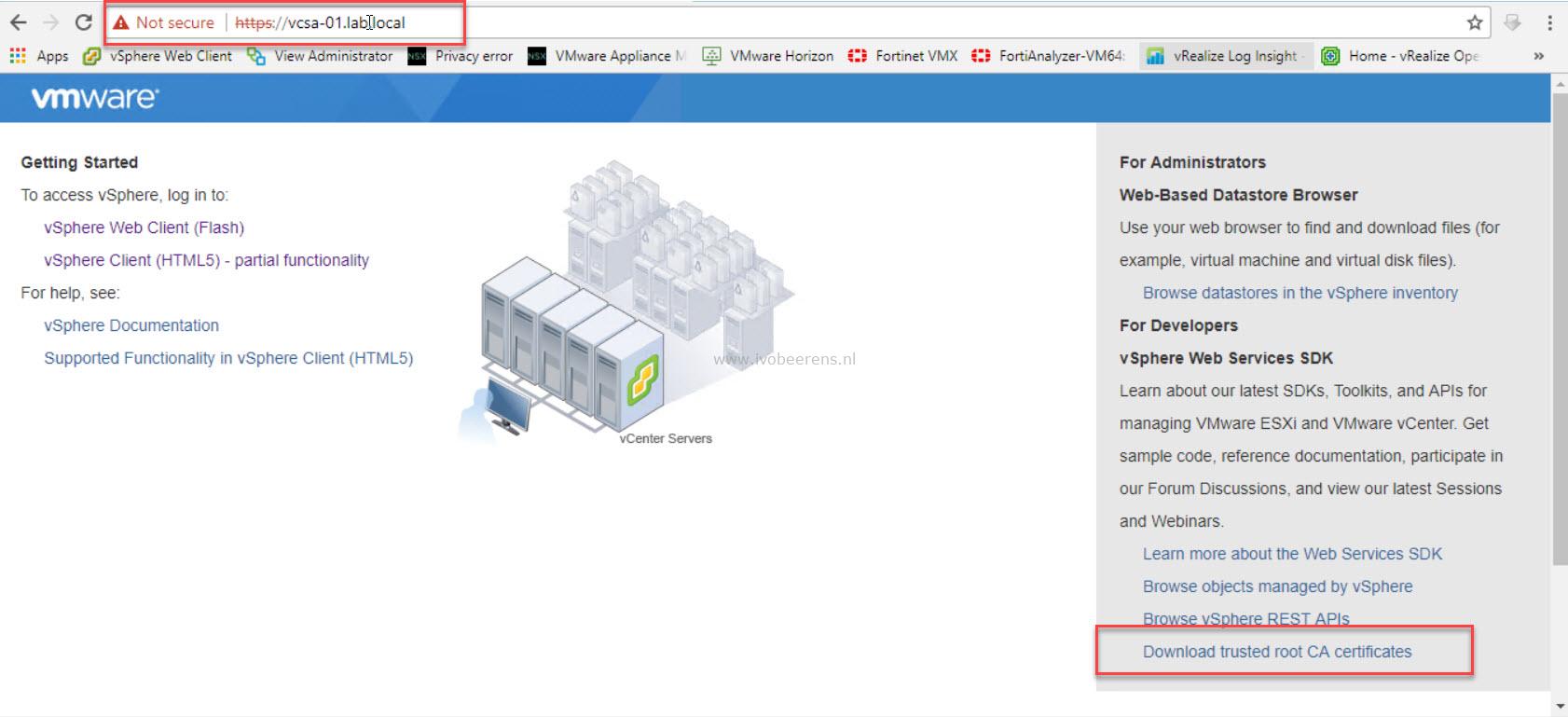
Task: Open vSphere Client (HTML5) partial functionality link
Action: pyautogui.click(x=206, y=260)
